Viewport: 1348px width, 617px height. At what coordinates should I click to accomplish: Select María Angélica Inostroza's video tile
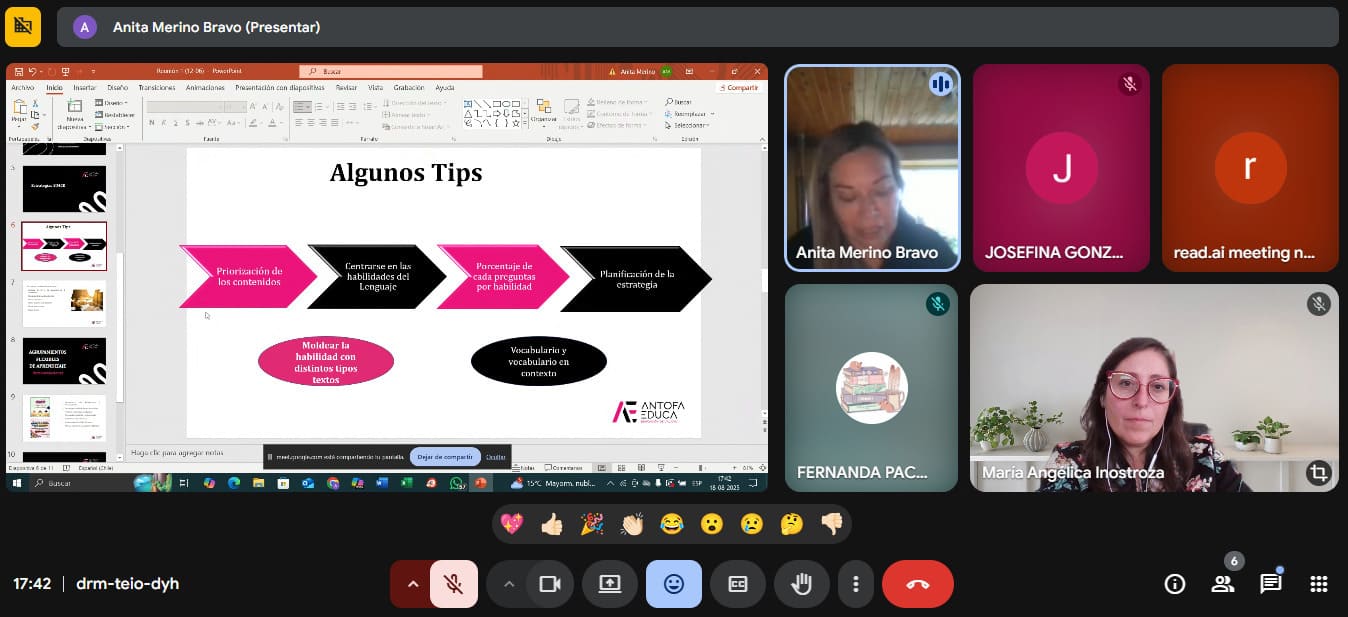[1153, 387]
